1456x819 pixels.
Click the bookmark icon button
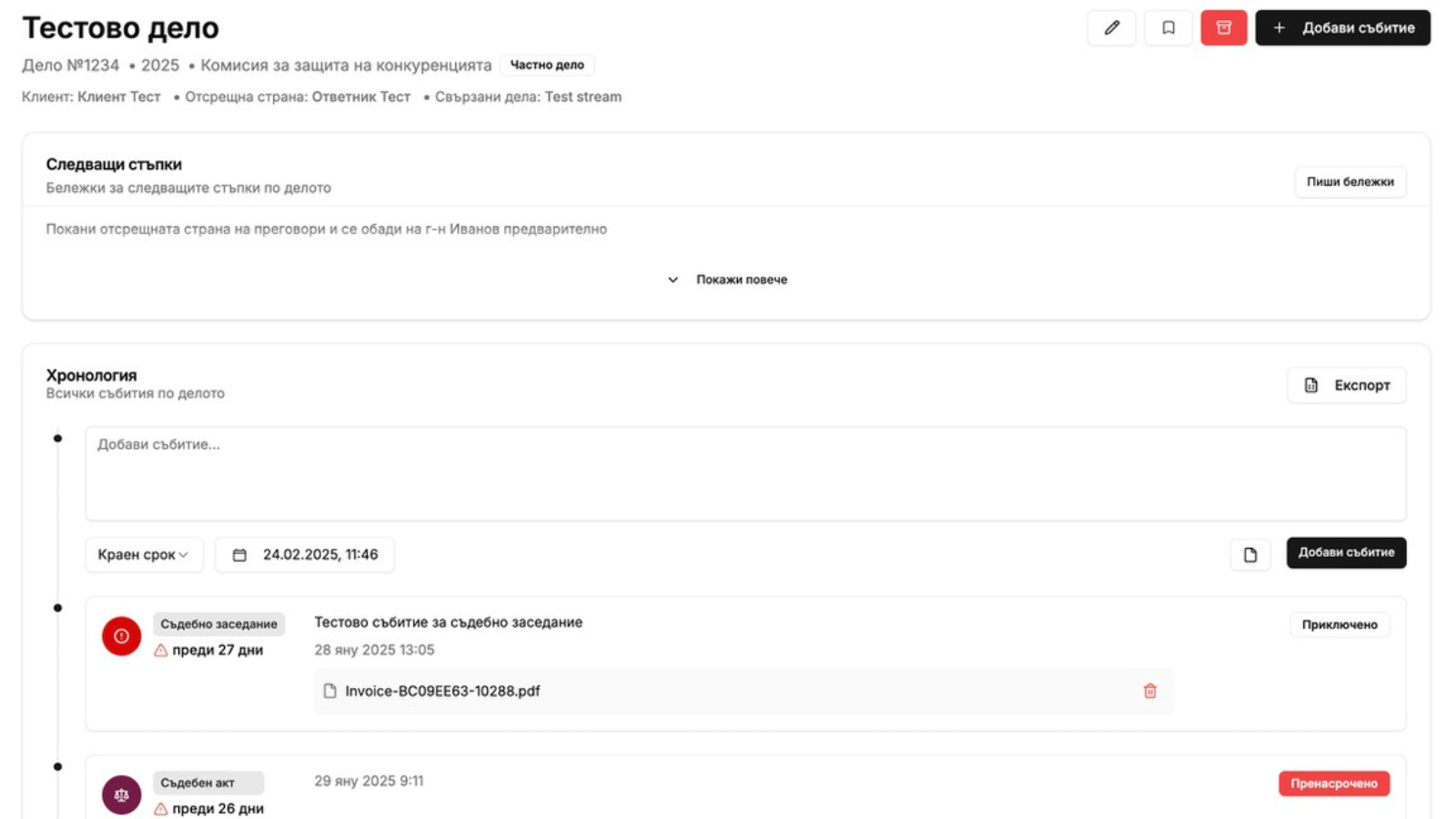click(x=1168, y=28)
